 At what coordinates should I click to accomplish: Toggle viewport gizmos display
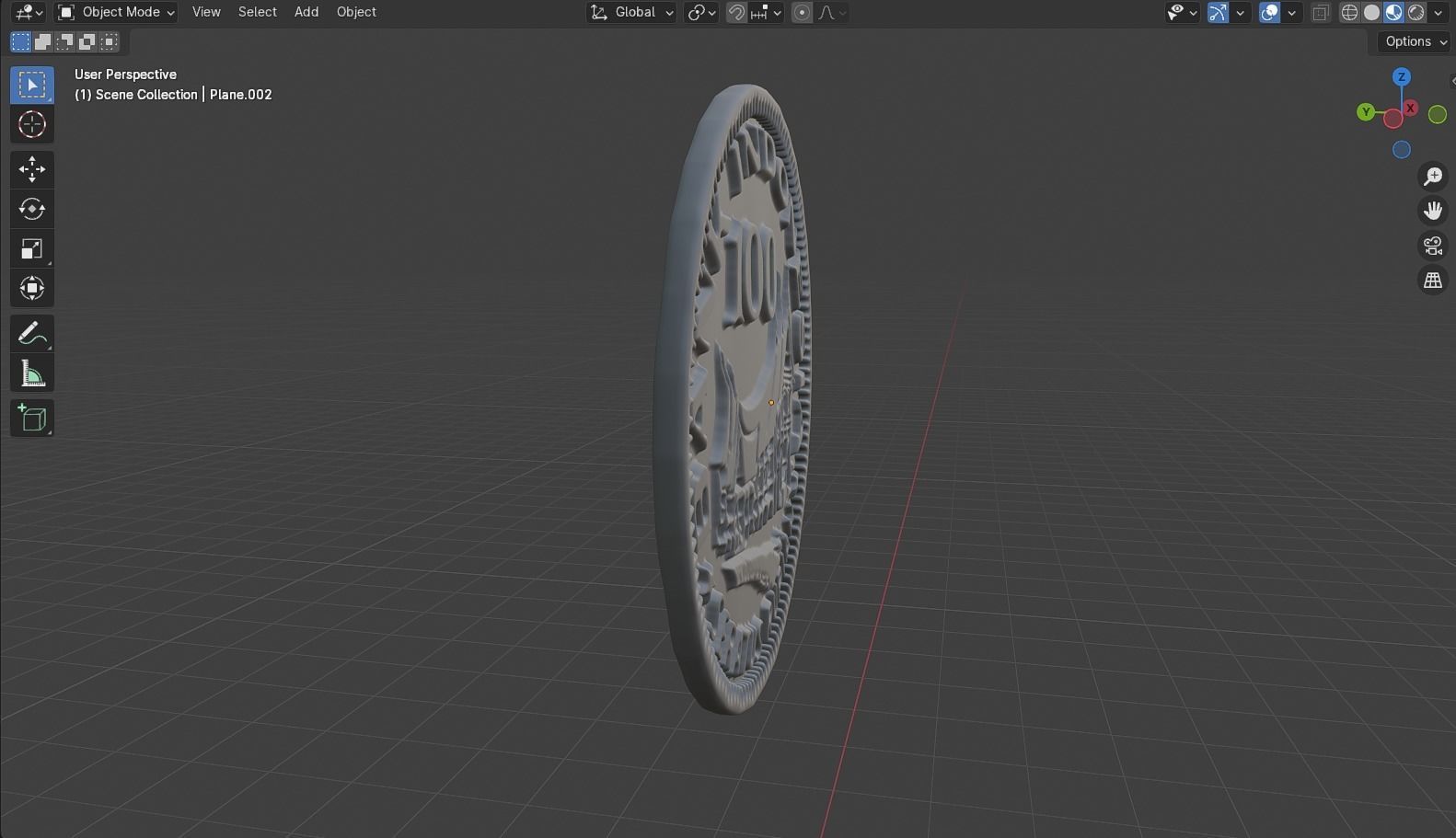1218,12
